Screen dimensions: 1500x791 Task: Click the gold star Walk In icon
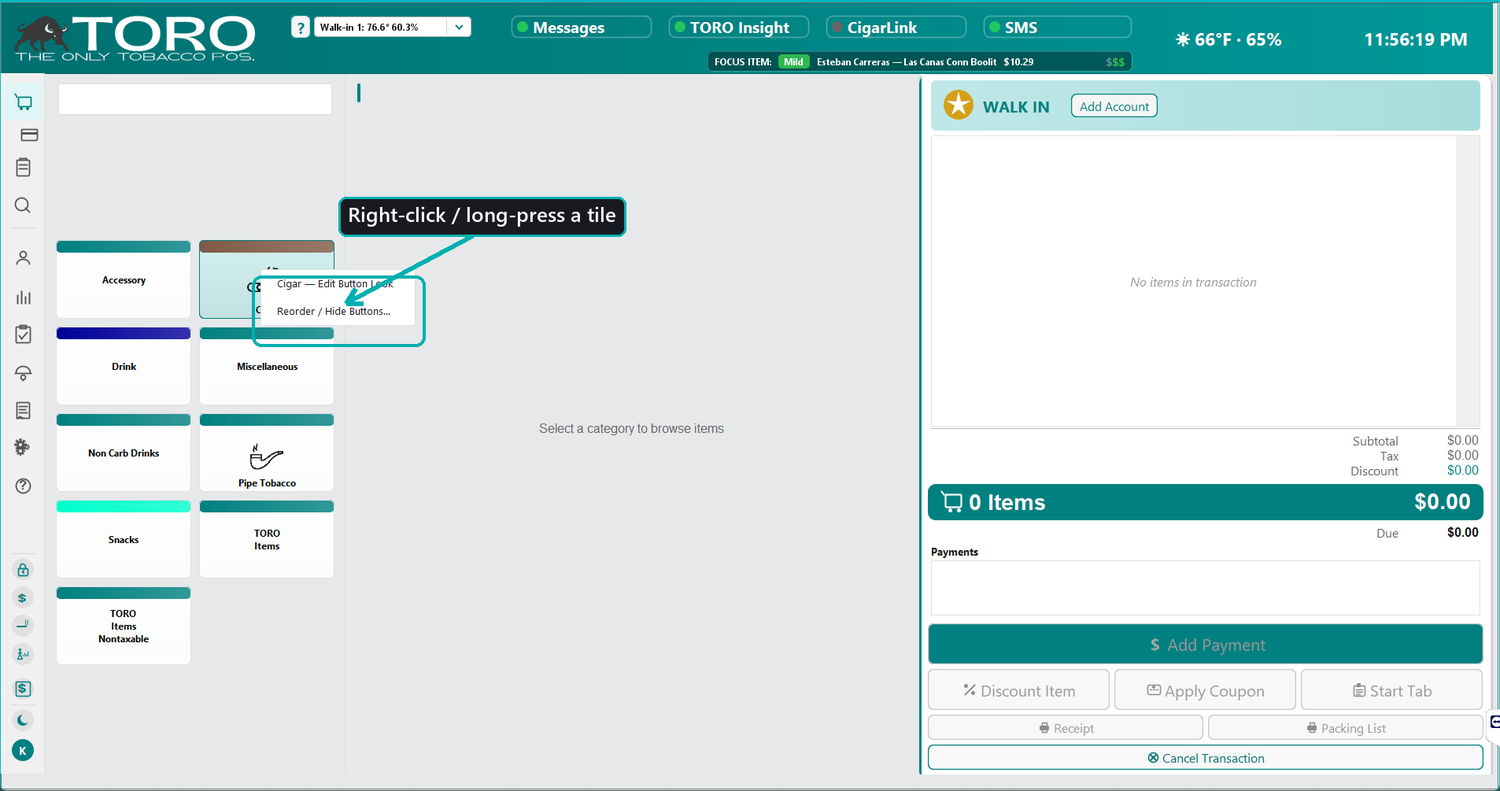959,105
